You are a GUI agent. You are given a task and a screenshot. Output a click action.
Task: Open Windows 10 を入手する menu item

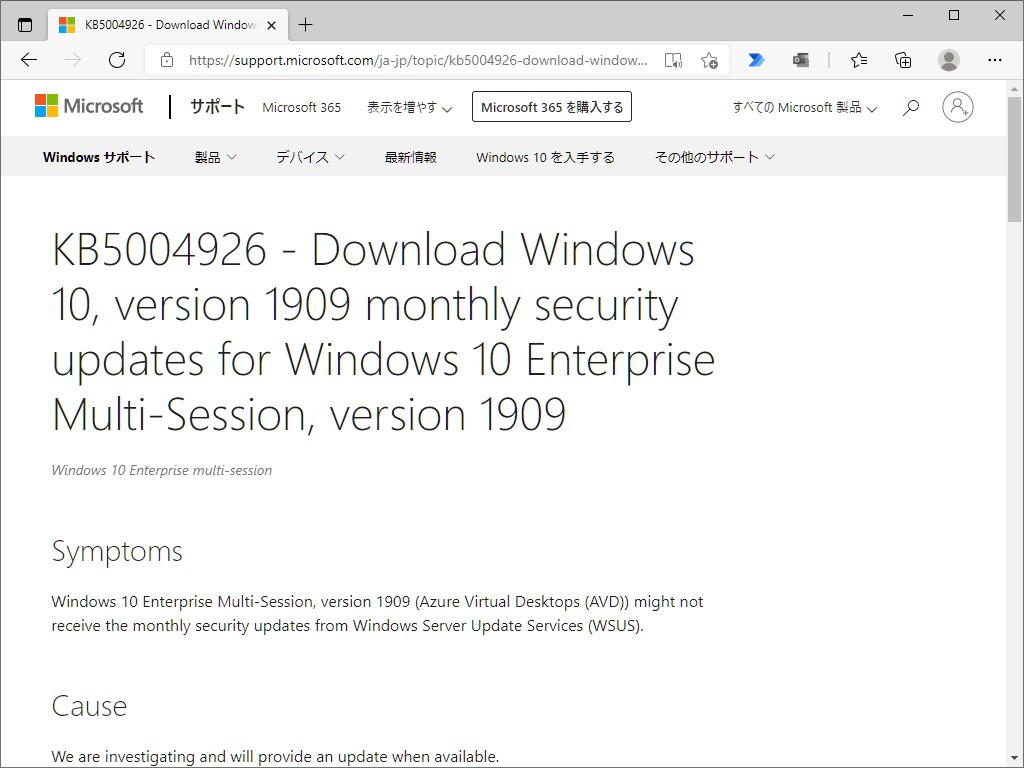[x=545, y=157]
